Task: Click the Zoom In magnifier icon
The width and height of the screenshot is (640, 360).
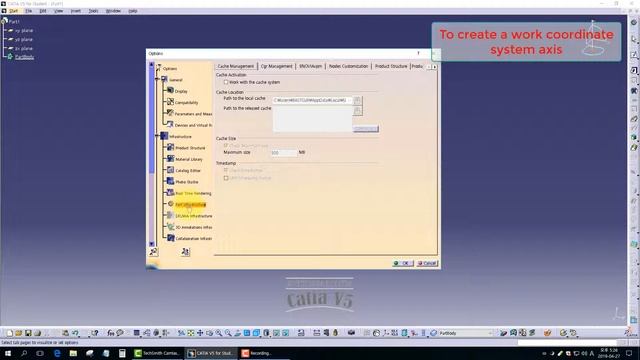Action: (x=219, y=333)
